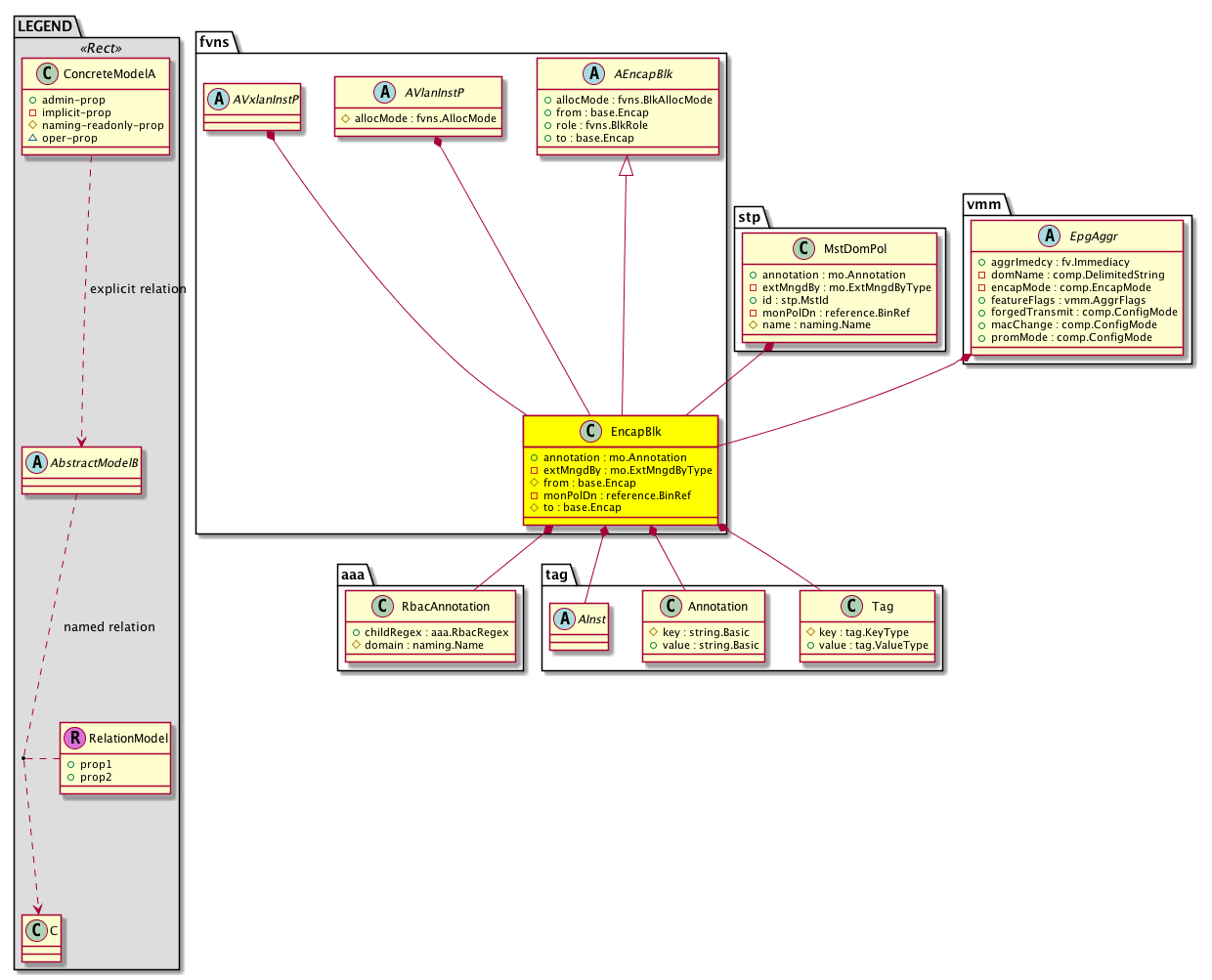Click the abstract icon of AInst
The width and height of the screenshot is (1212, 980).
tap(564, 619)
